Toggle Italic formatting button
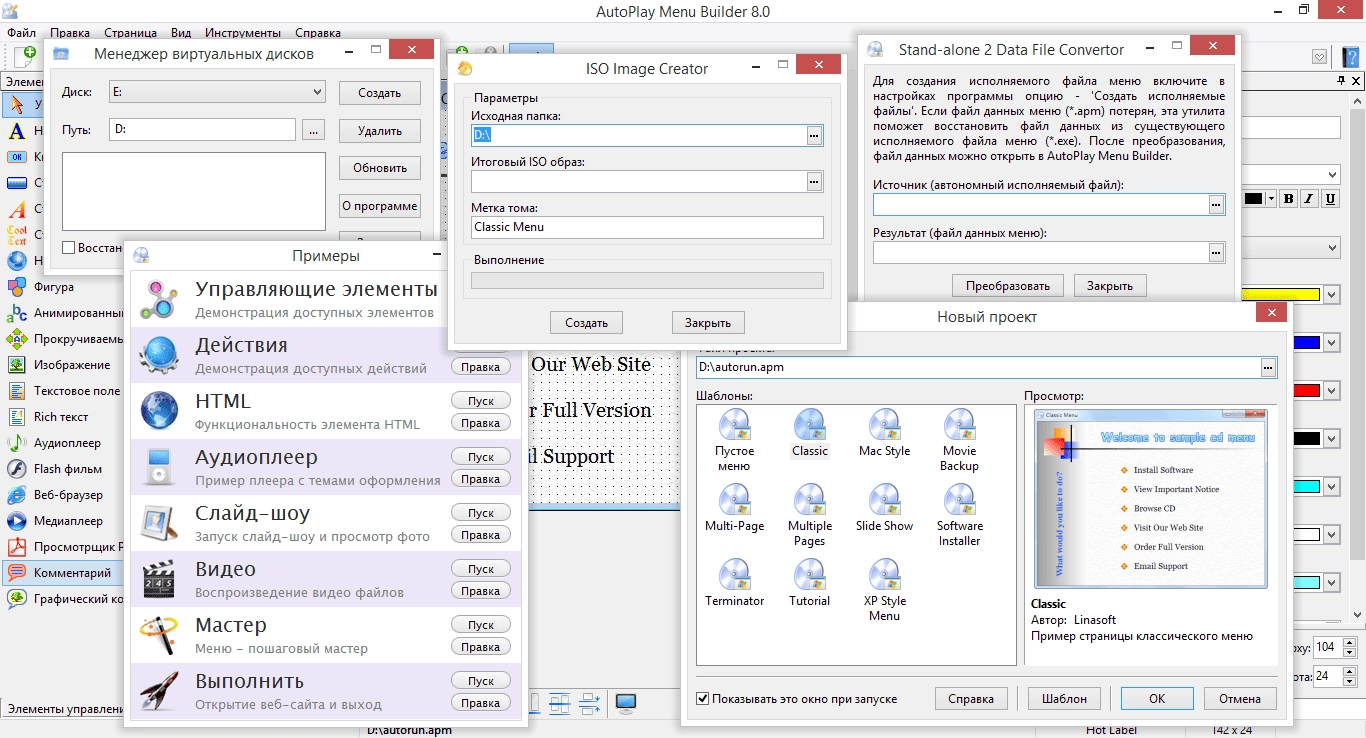The width and height of the screenshot is (1366, 738). 1309,198
